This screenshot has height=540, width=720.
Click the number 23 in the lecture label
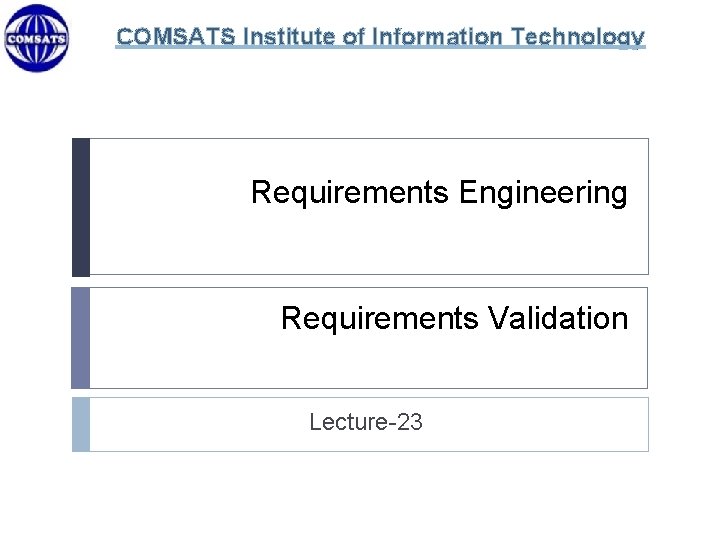(410, 422)
